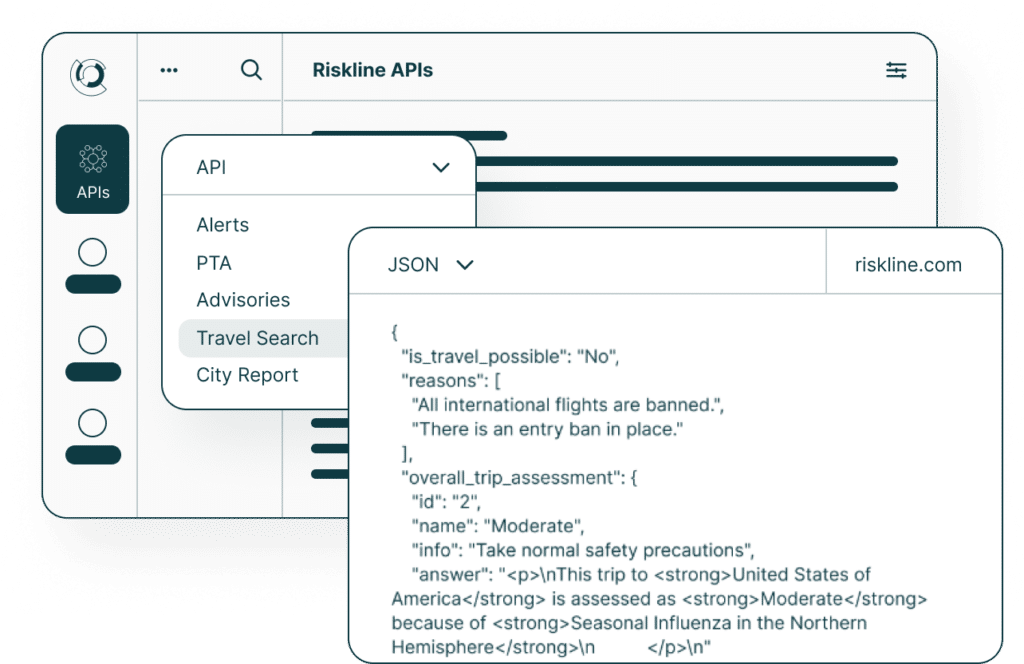Open the APIs sidebar section
The width and height of the screenshot is (1024, 664).
pyautogui.click(x=92, y=169)
